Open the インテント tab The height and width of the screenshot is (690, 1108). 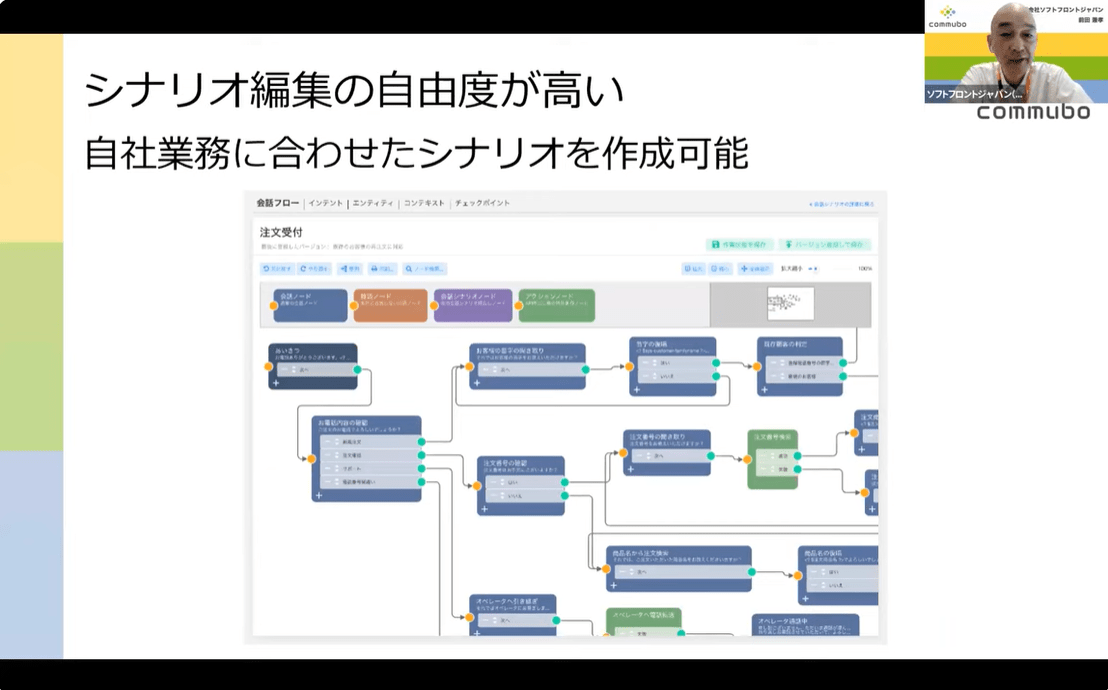point(326,203)
